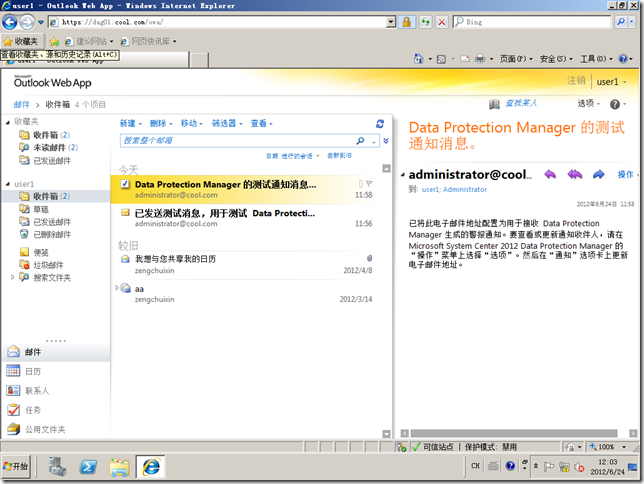Viewport: 644px width, 484px height.
Task: Open the IE help question mark icon
Action: tap(623, 59)
